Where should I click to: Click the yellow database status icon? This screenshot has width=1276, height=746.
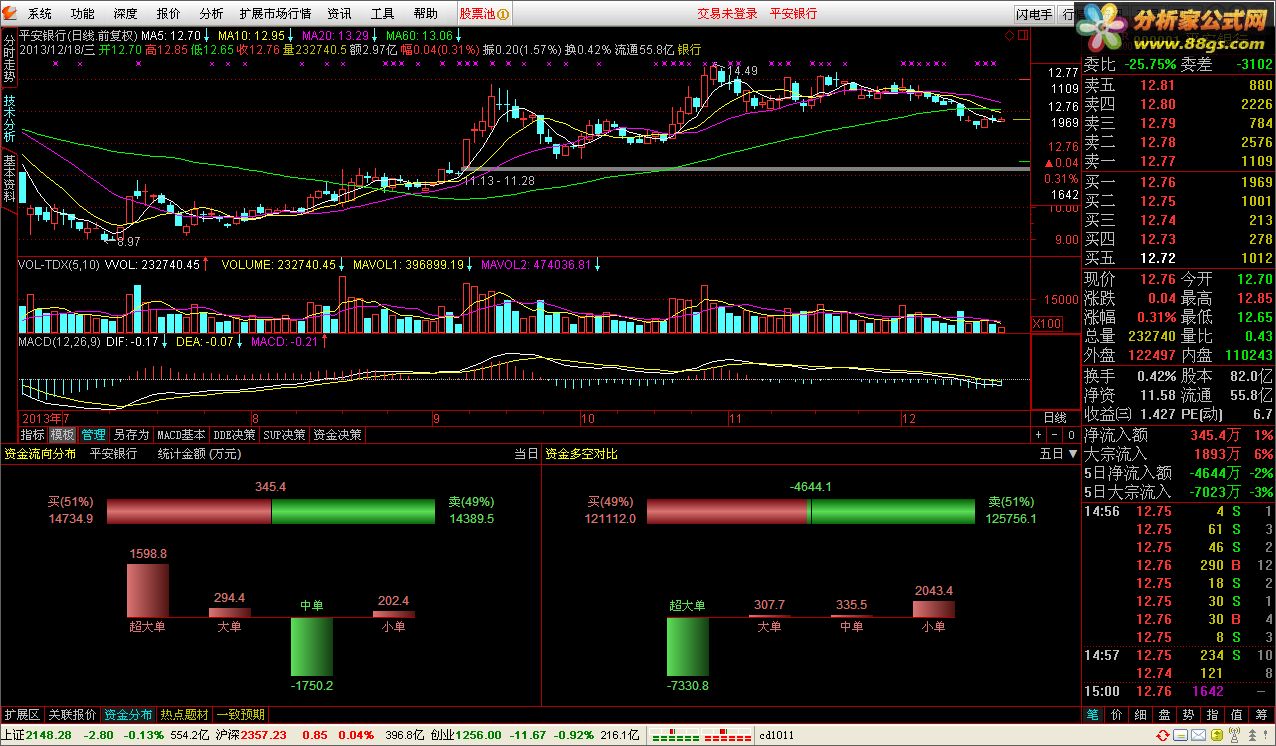tap(1218, 736)
